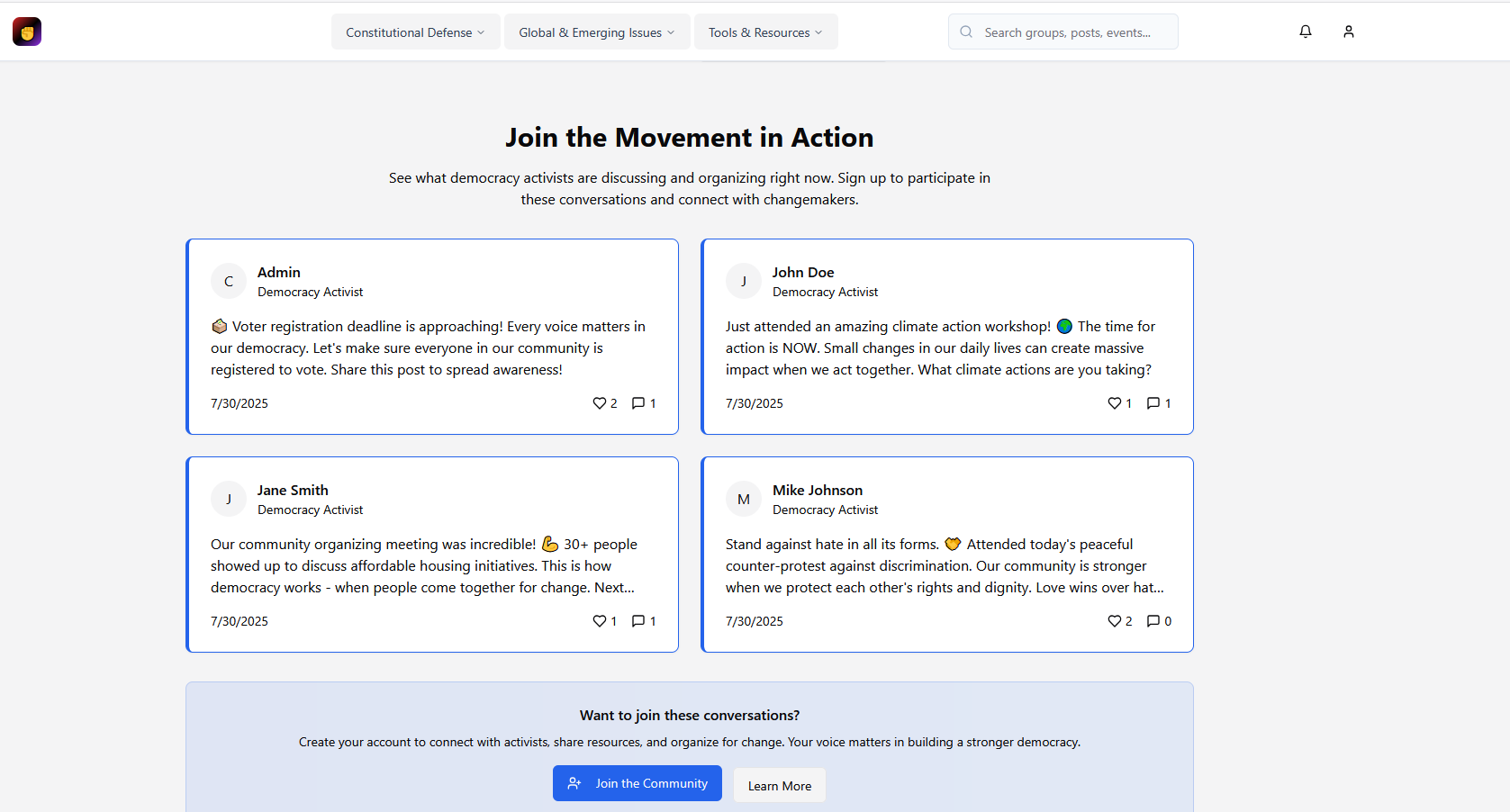Click the Join the Community button
The height and width of the screenshot is (812, 1510).
(x=637, y=783)
